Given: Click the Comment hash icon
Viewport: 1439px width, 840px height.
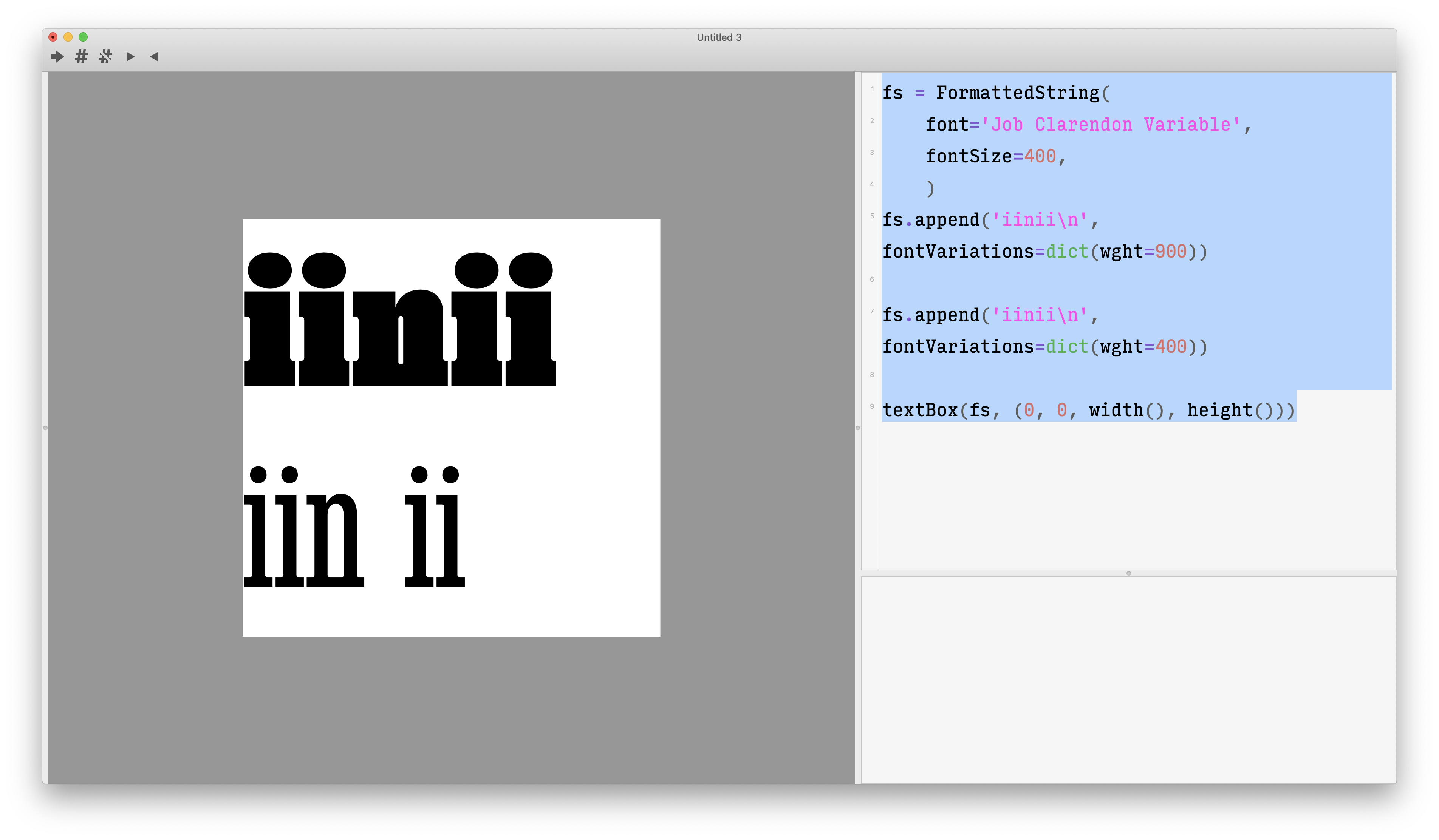Looking at the screenshot, I should [x=81, y=57].
